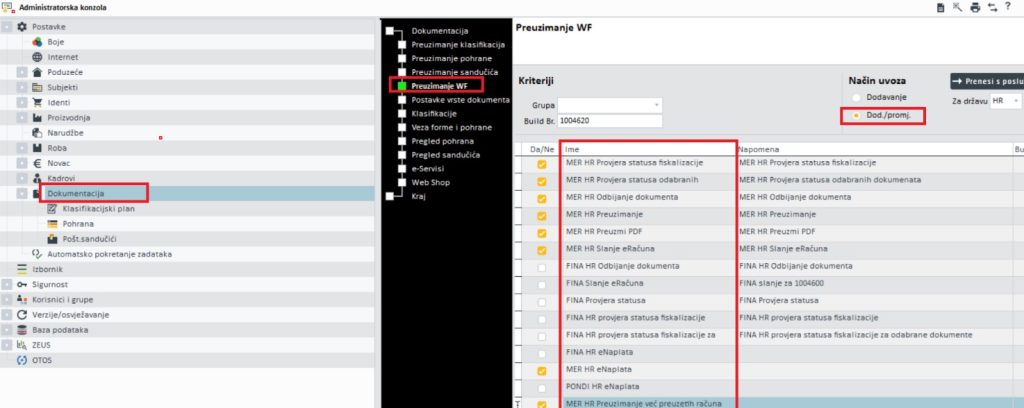
Task: Open Klasifikacijski plan tree item
Action: pos(98,208)
